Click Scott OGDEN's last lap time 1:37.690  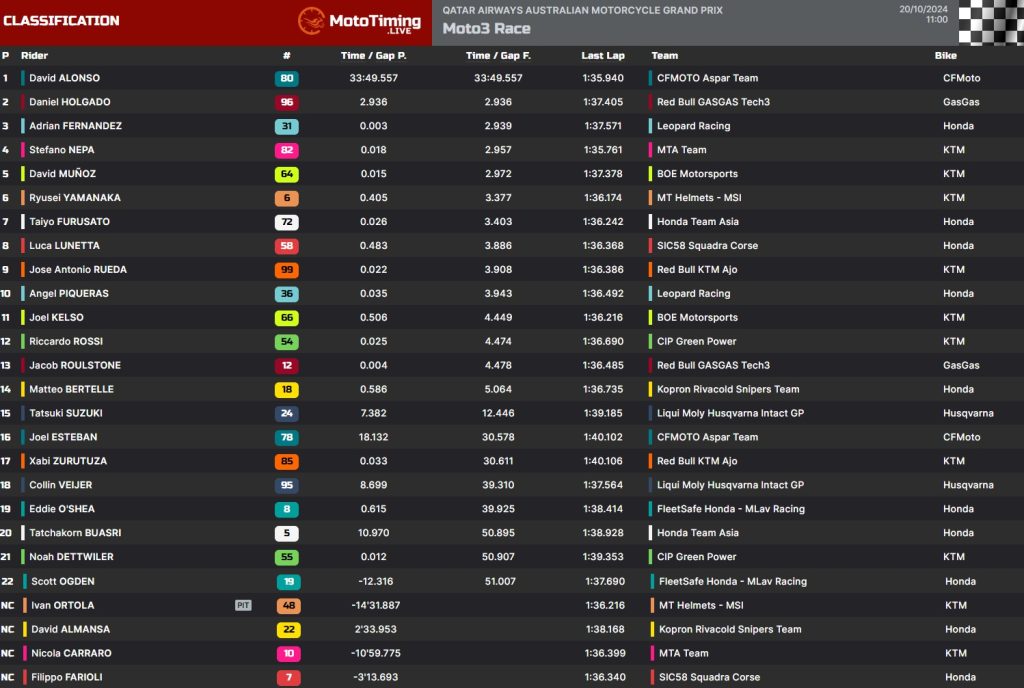tap(604, 581)
